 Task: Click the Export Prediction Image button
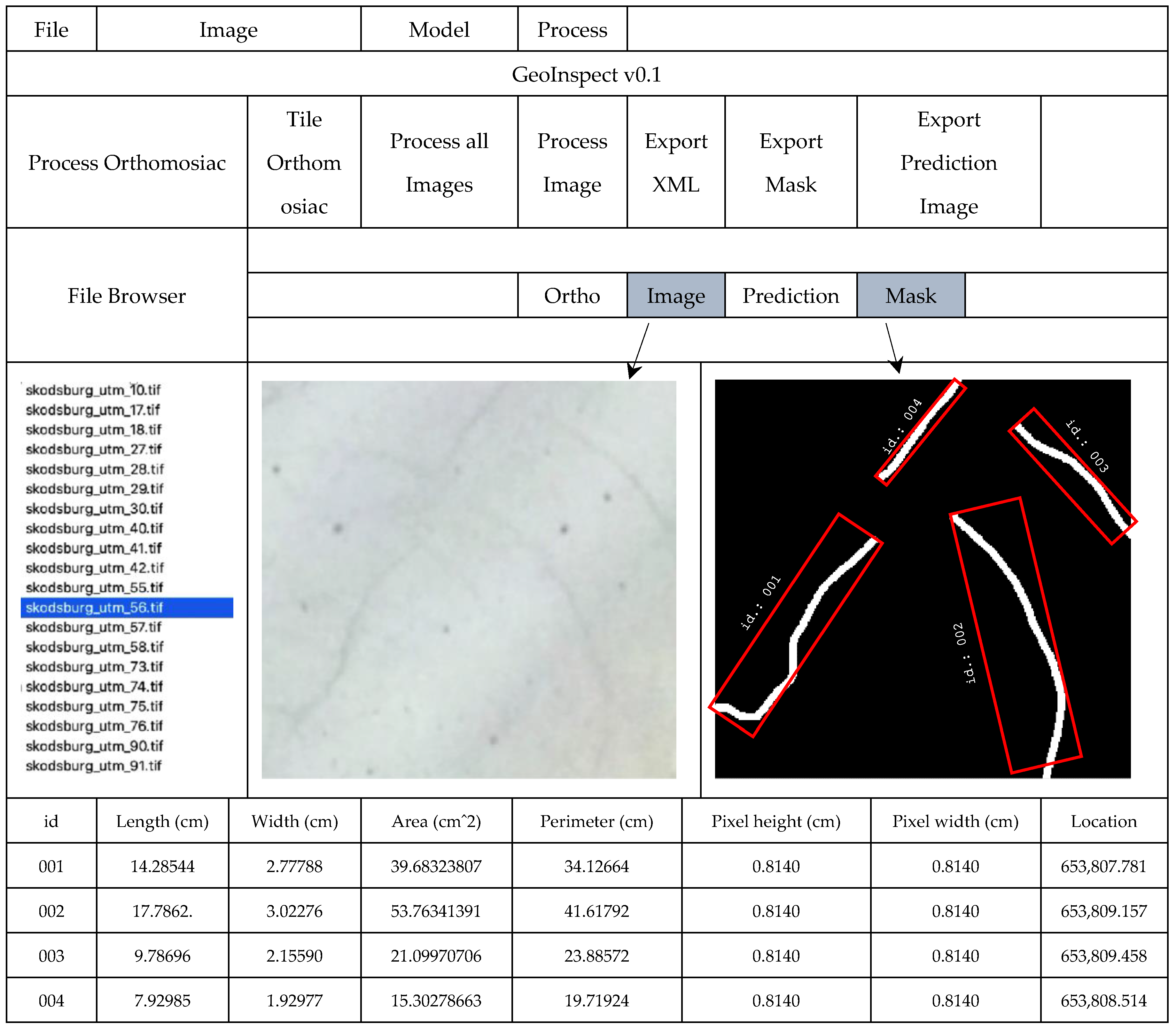pyautogui.click(x=948, y=163)
